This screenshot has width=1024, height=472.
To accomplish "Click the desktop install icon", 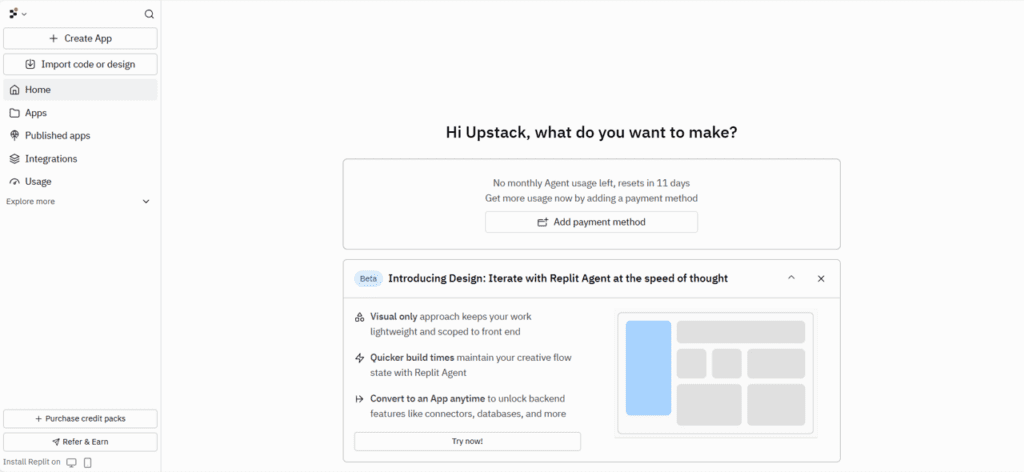I will tap(72, 463).
